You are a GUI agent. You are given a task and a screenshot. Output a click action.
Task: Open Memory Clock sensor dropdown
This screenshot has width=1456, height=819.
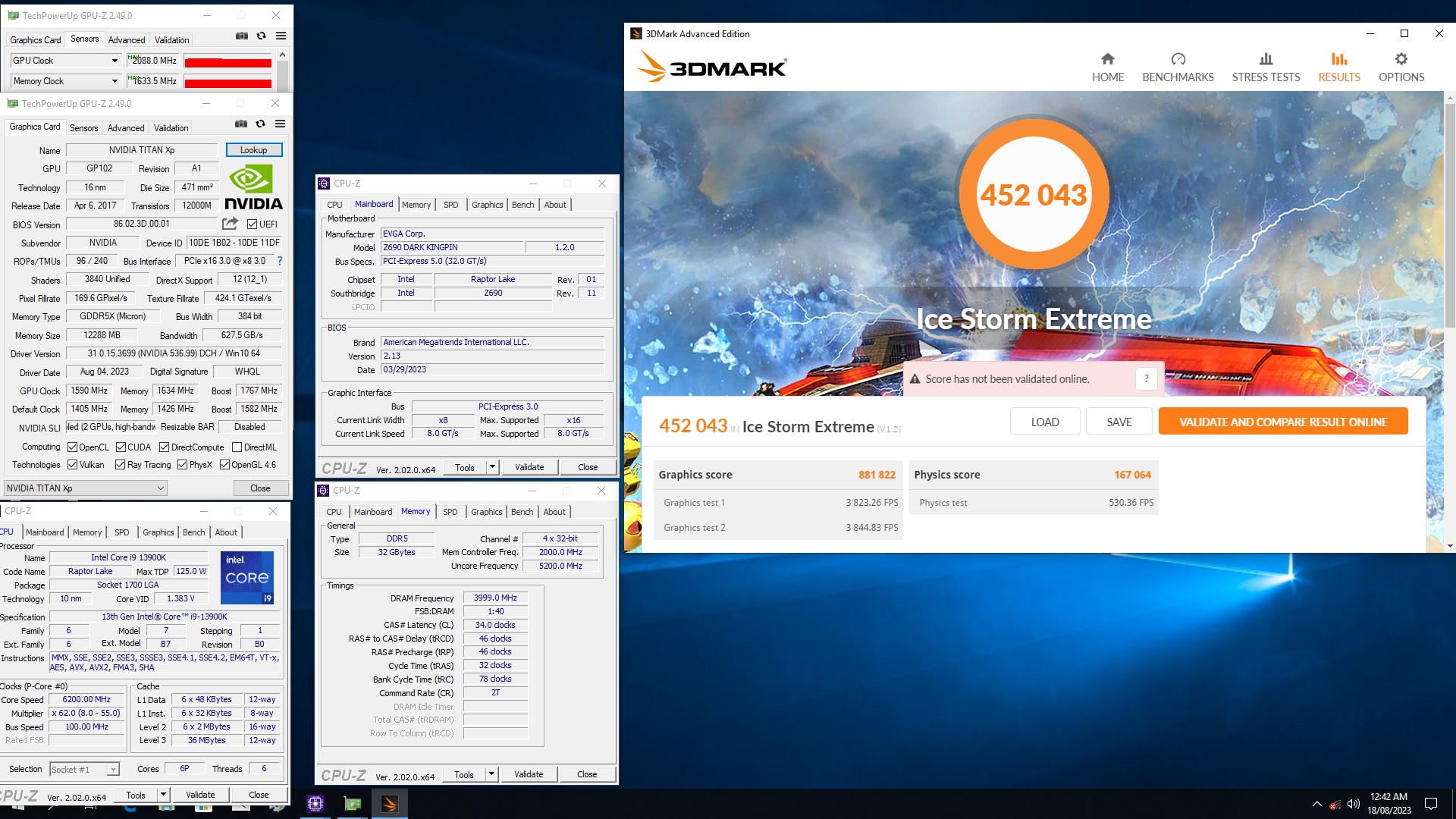pyautogui.click(x=115, y=81)
